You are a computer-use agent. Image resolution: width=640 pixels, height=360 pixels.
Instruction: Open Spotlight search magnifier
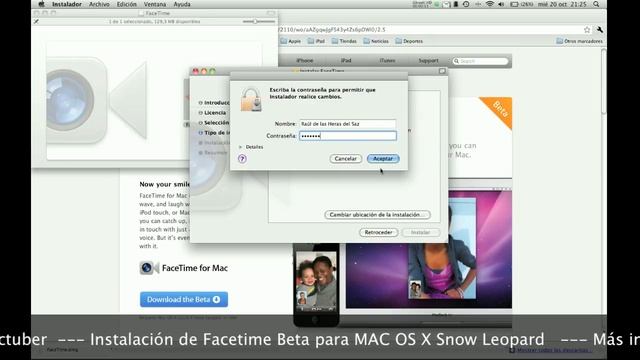tap(596, 4)
